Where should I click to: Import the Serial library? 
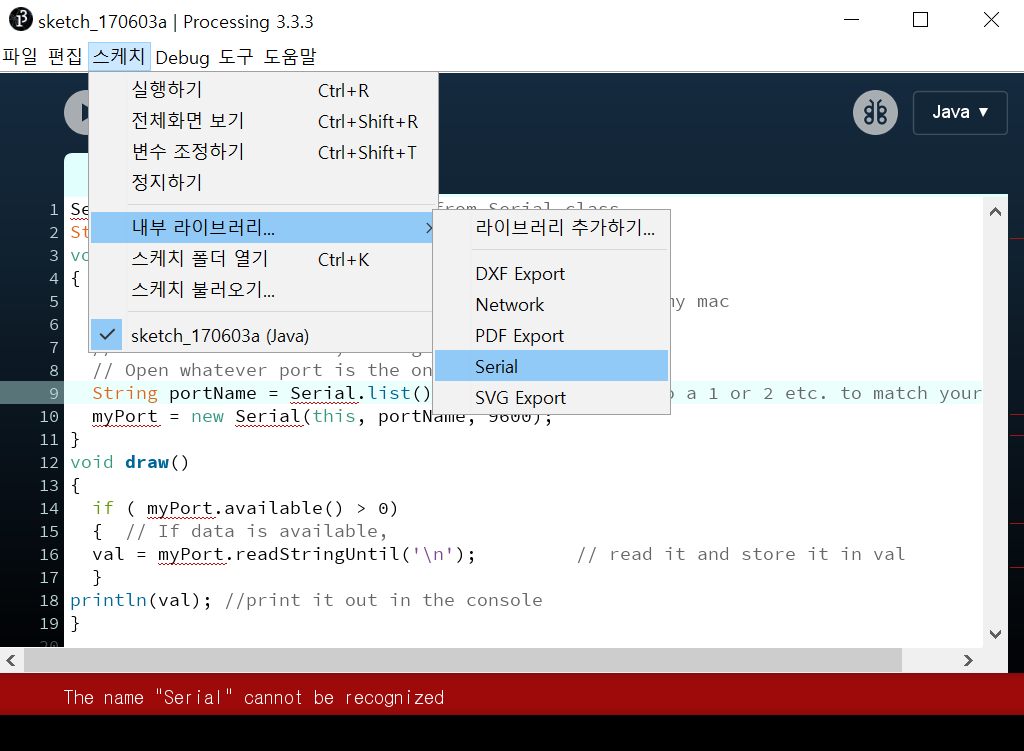click(x=551, y=366)
